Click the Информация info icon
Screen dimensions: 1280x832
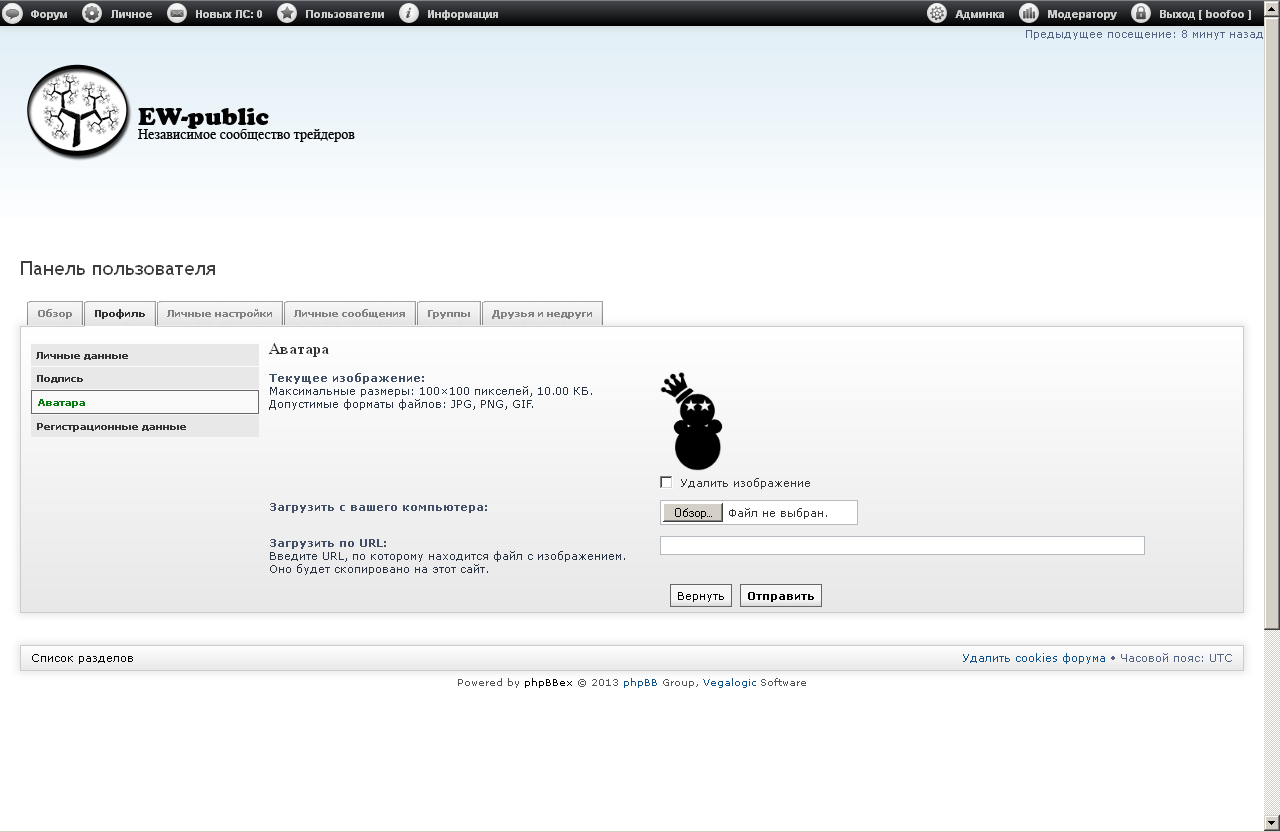[409, 13]
